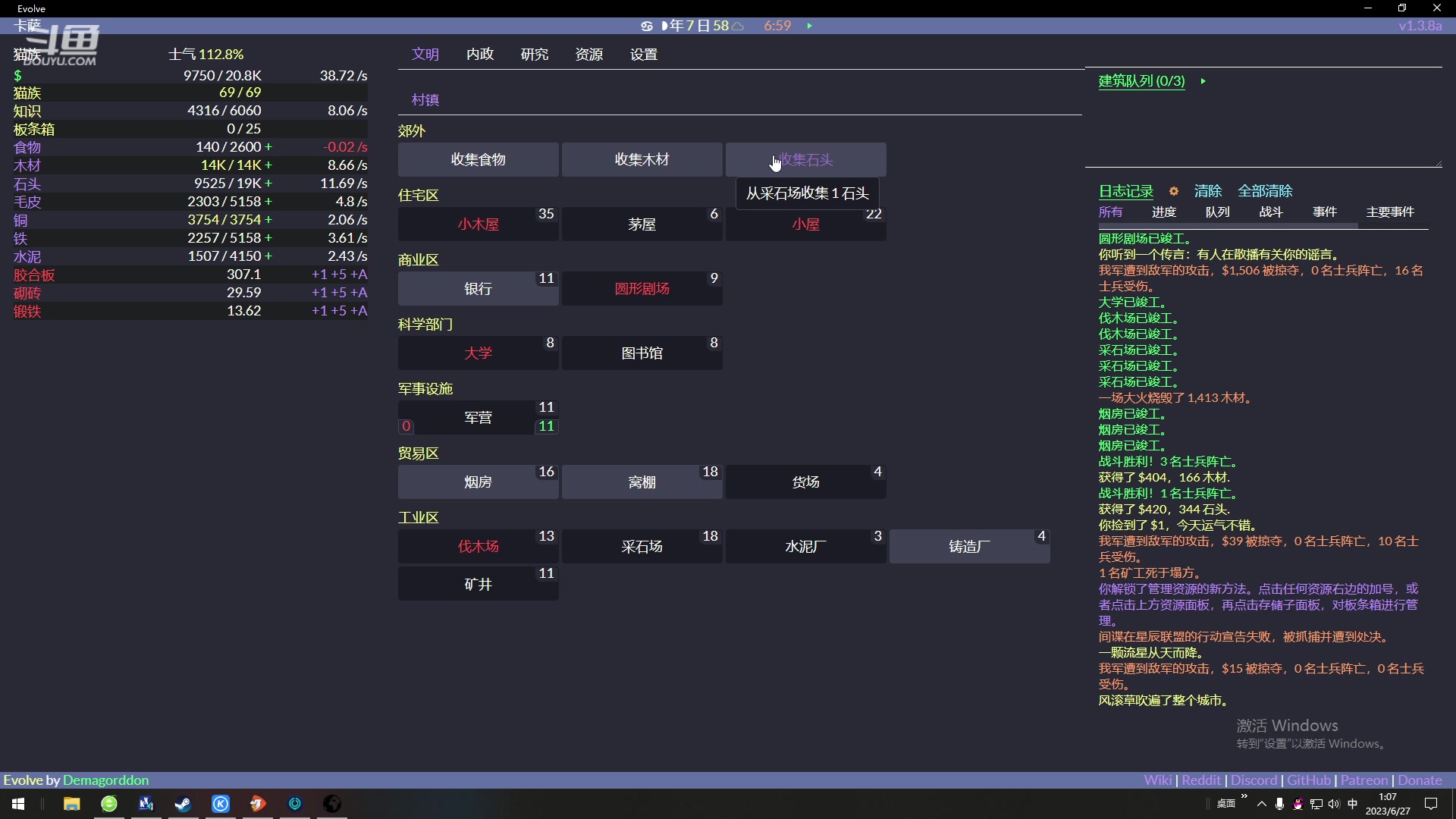Click the 收集食物 resource gather button
The height and width of the screenshot is (819, 1456).
(x=478, y=159)
